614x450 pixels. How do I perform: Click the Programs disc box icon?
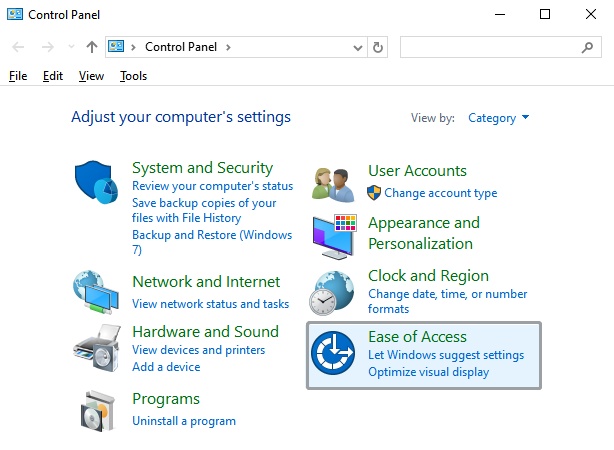(97, 411)
